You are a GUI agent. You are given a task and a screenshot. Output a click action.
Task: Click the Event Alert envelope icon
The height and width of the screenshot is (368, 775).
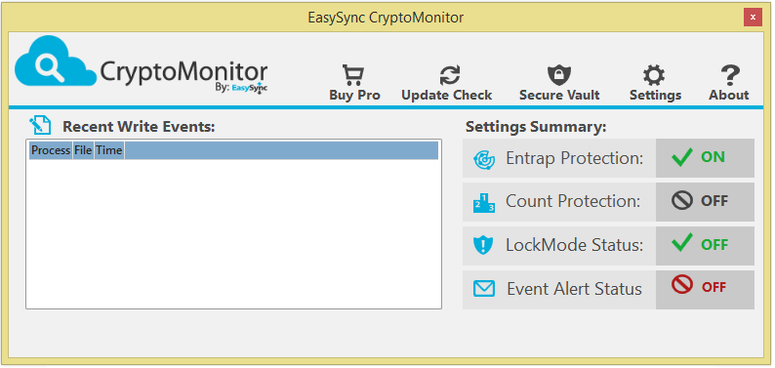[484, 288]
